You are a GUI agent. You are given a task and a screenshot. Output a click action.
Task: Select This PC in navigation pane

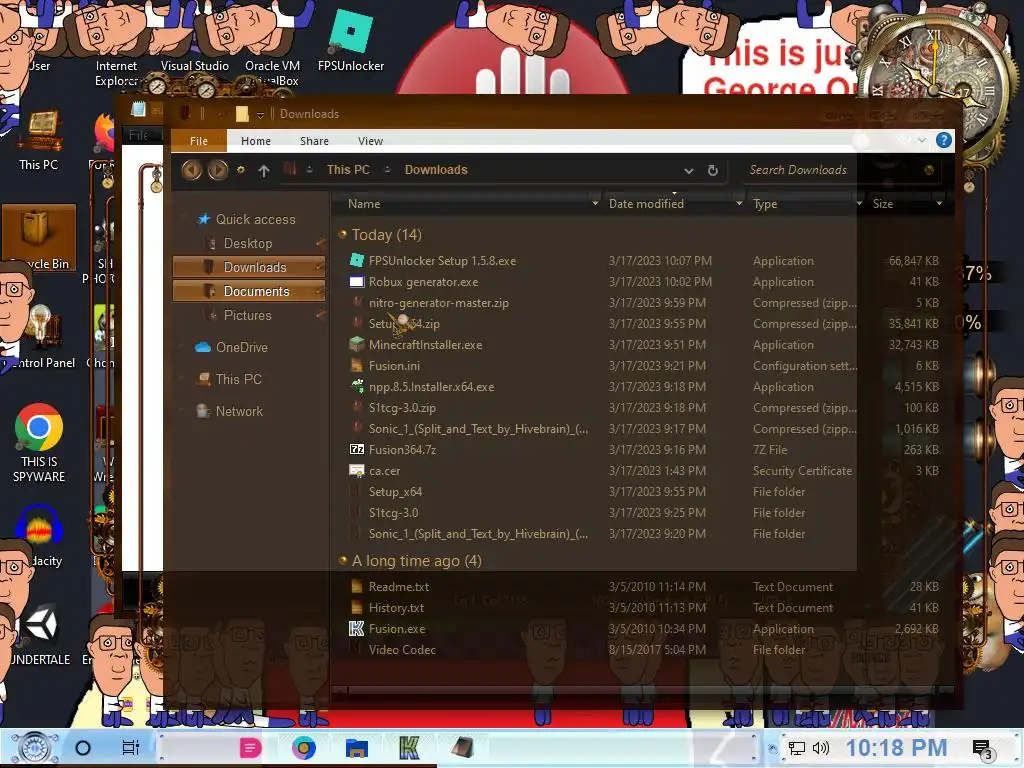click(x=238, y=379)
